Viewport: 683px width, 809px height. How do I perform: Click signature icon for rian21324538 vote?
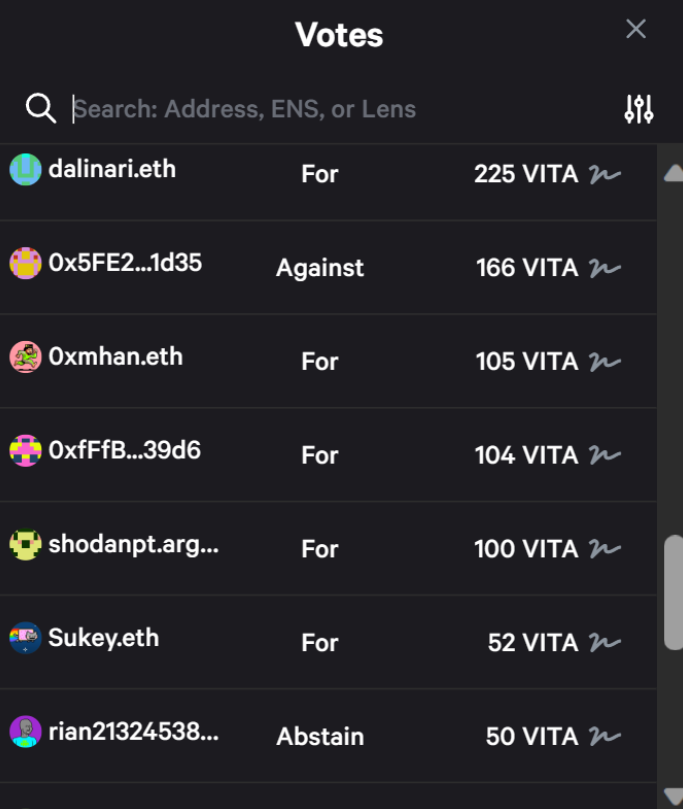605,736
